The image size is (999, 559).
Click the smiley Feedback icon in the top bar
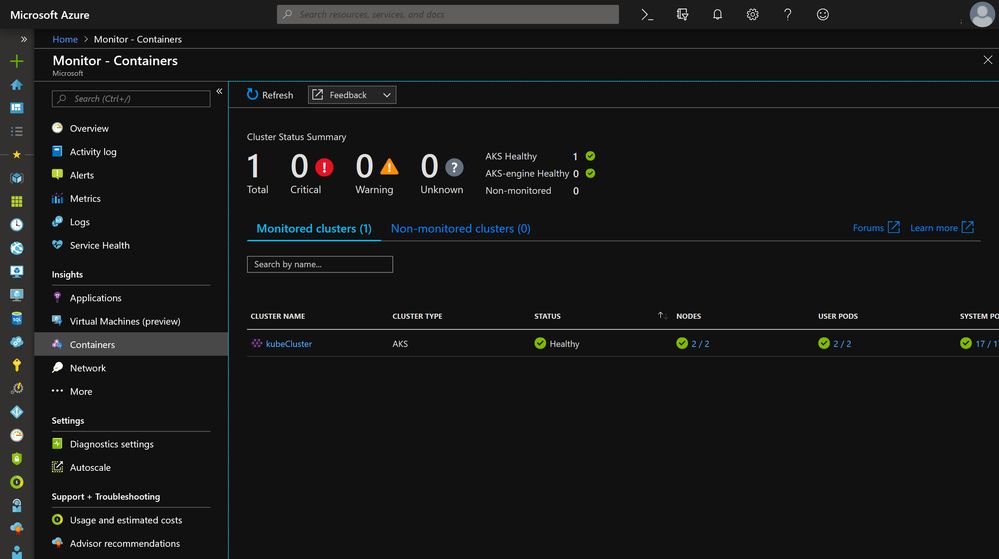(823, 15)
